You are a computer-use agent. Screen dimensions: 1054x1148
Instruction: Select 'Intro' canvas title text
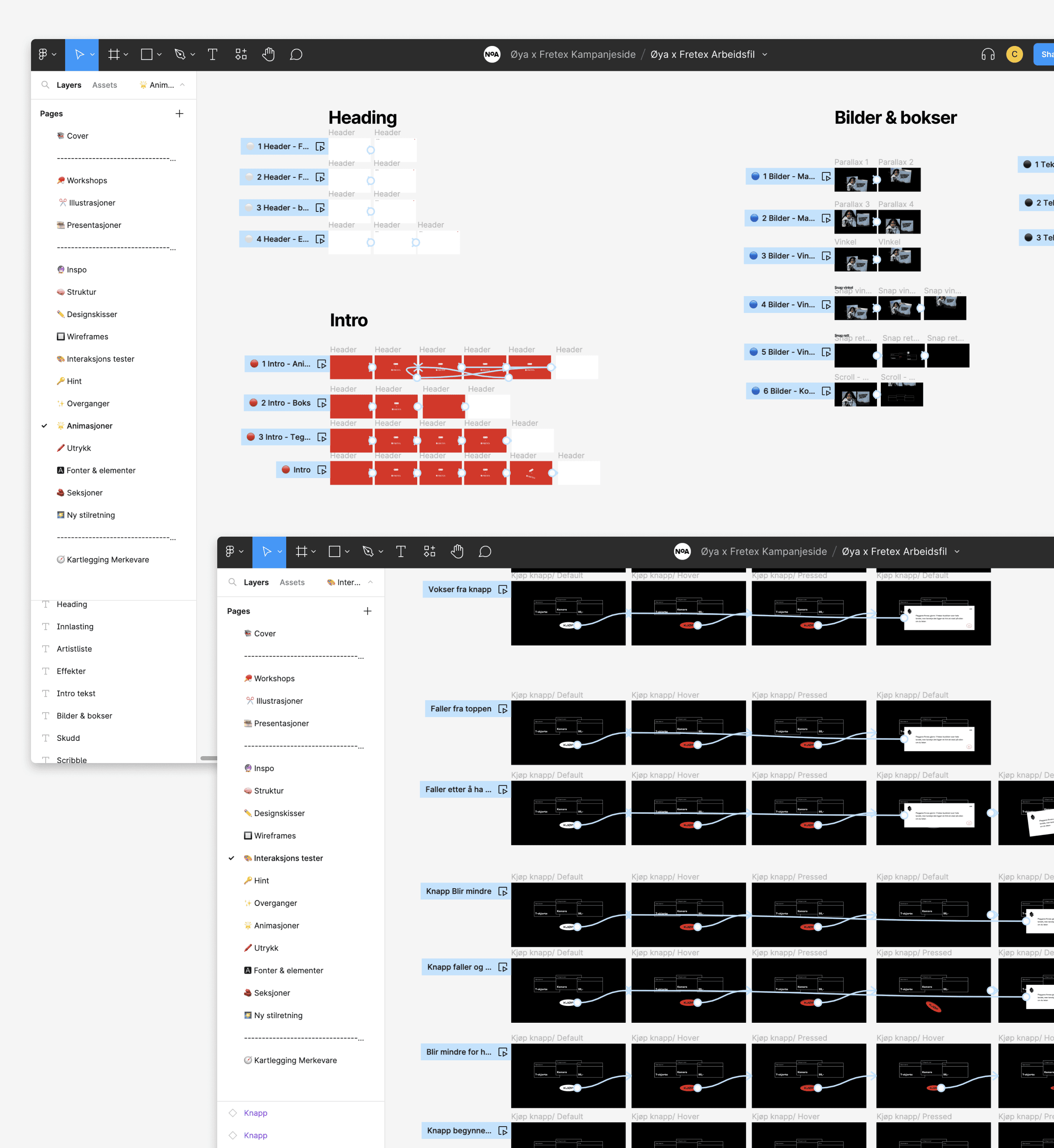point(349,320)
